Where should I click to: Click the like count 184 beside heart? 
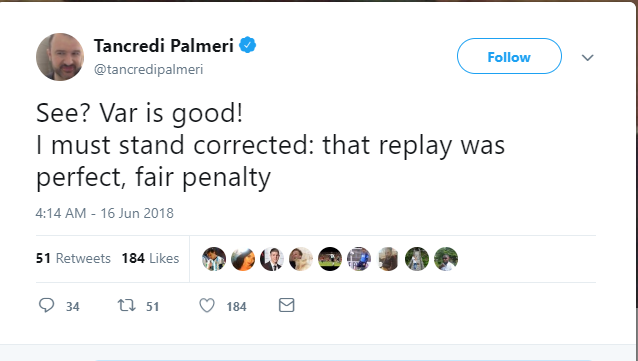pos(236,306)
